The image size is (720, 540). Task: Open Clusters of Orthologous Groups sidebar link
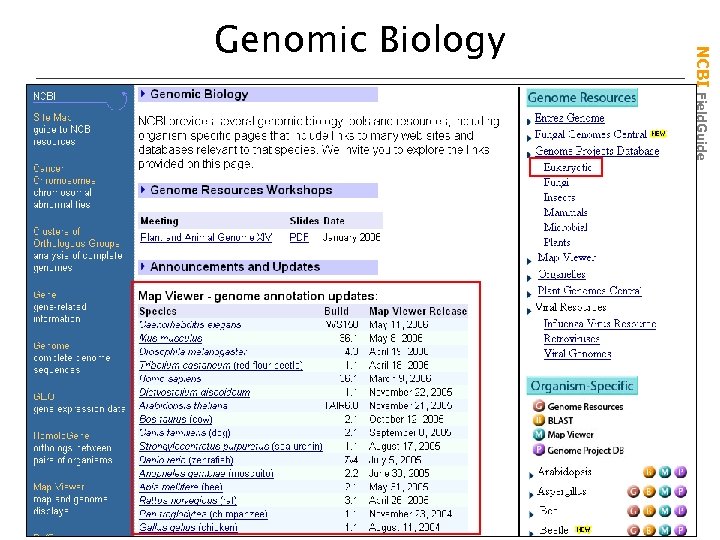tap(76, 237)
